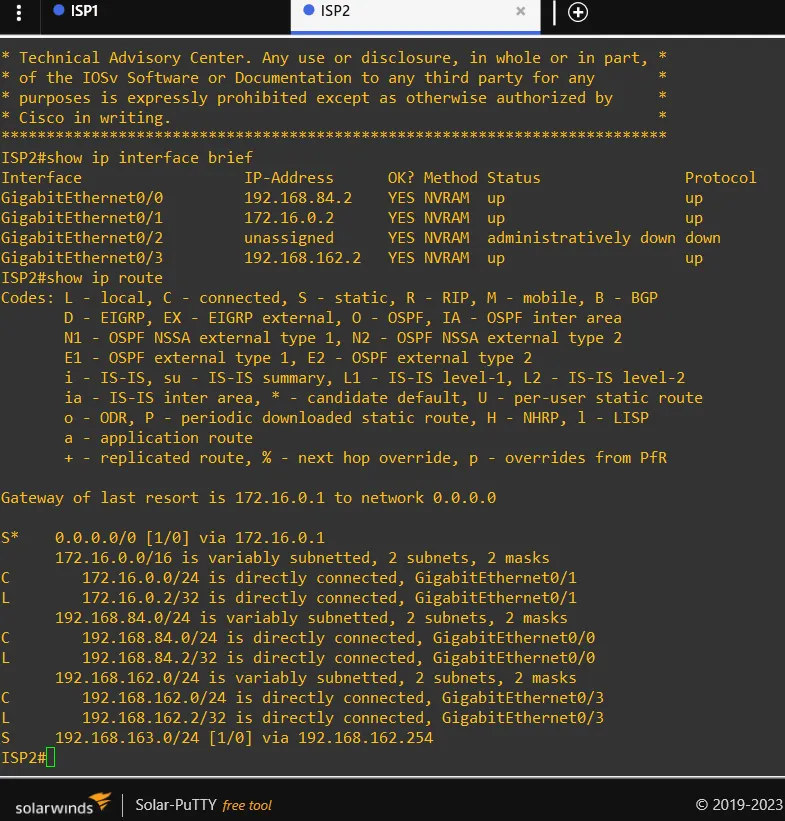Click the GigabitEthernet0/1 interface name in table
The image size is (785, 821).
82,217
